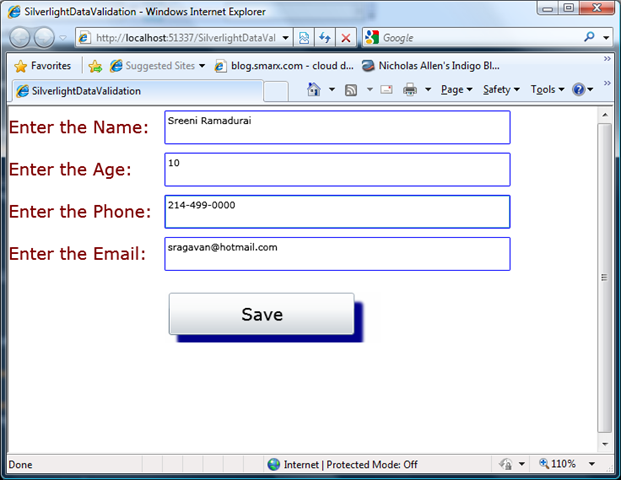Click the Enter the Email label
Image resolution: width=621 pixels, height=480 pixels.
point(77,254)
